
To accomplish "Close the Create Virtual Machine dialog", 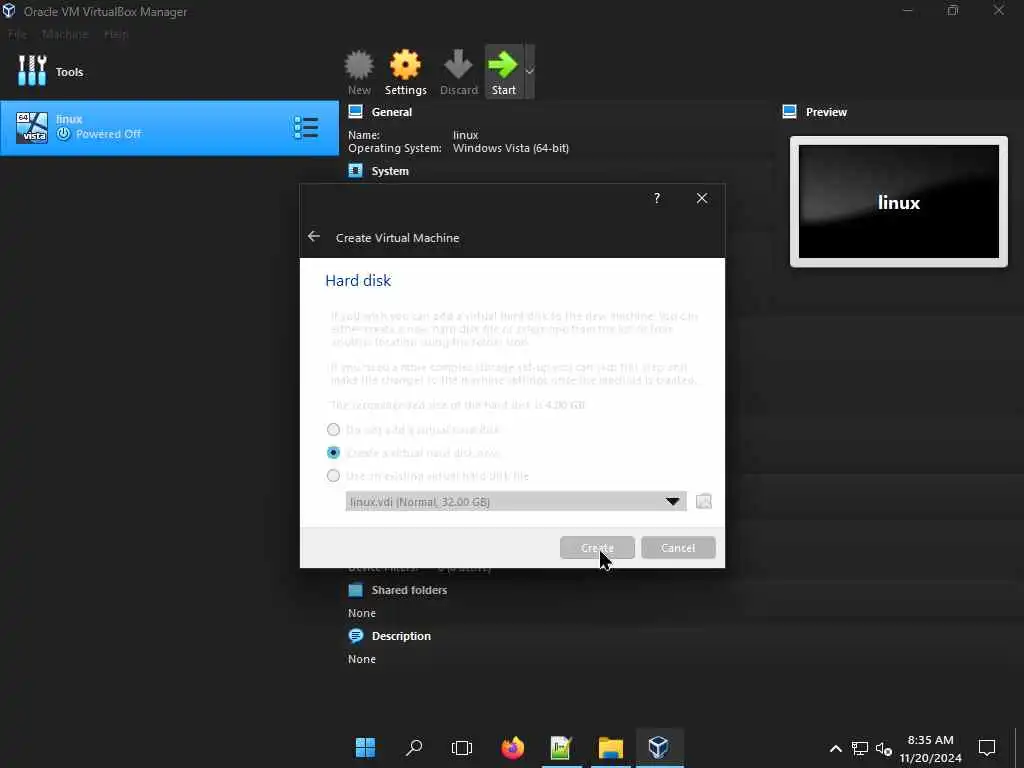I will 702,198.
